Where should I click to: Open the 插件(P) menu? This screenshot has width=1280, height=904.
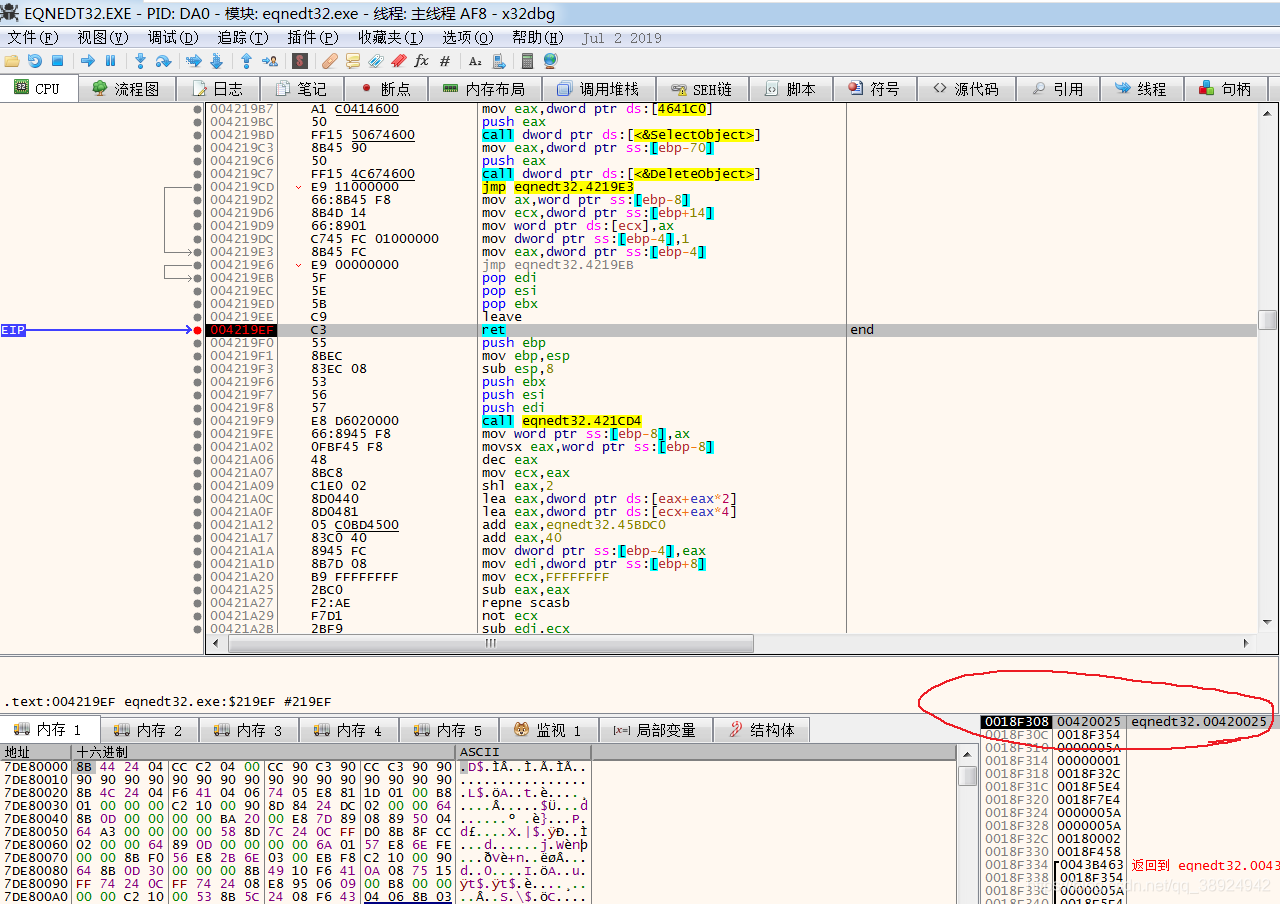(313, 37)
